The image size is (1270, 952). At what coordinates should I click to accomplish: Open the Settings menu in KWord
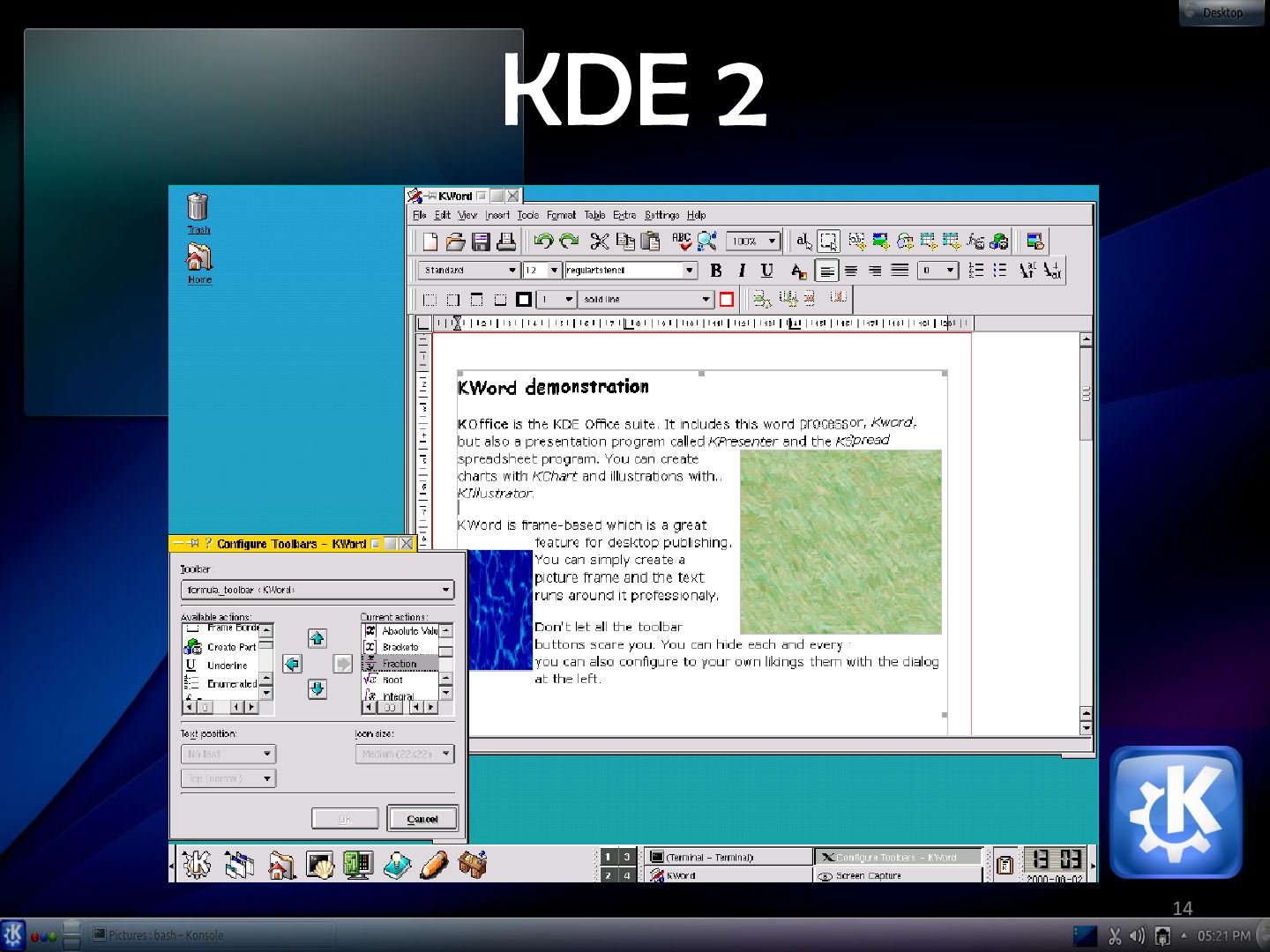point(661,215)
